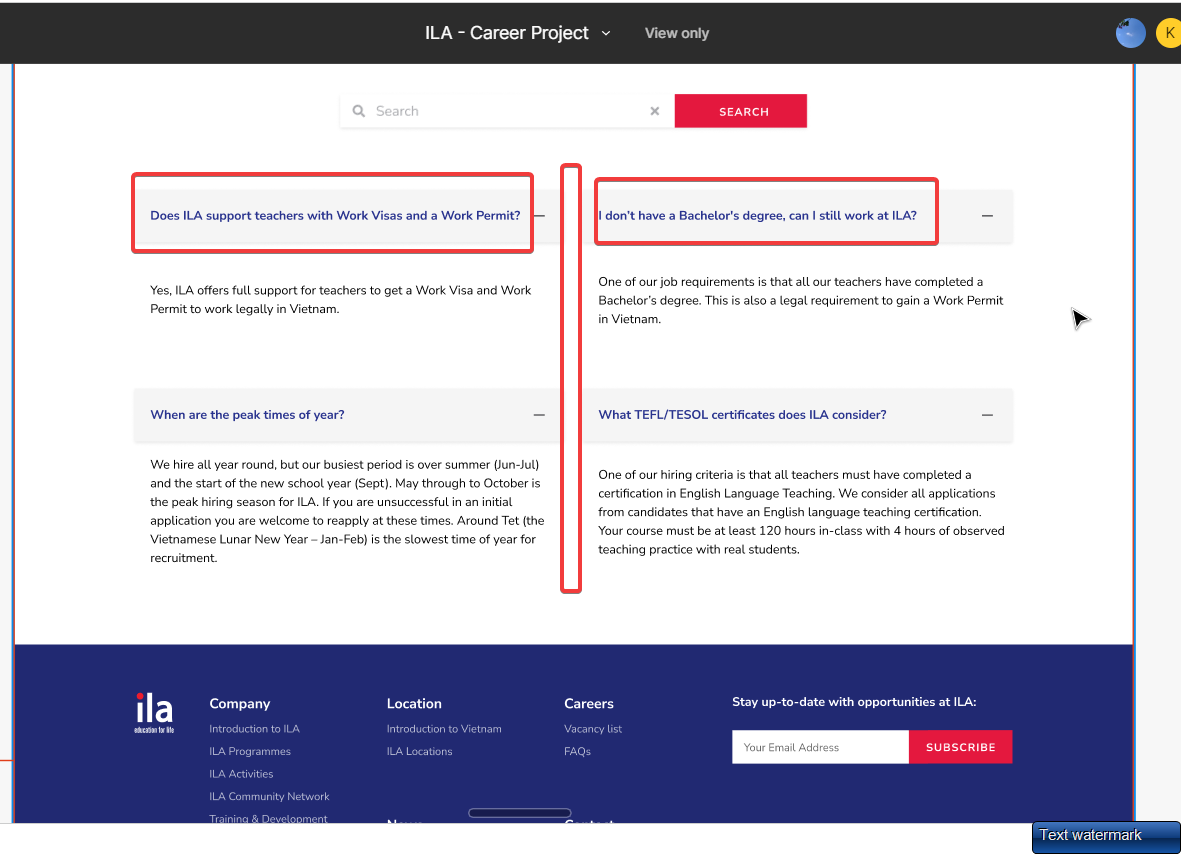Click the 'What TEFL/TESOL certificates does ILA consider?' heading

tap(742, 415)
